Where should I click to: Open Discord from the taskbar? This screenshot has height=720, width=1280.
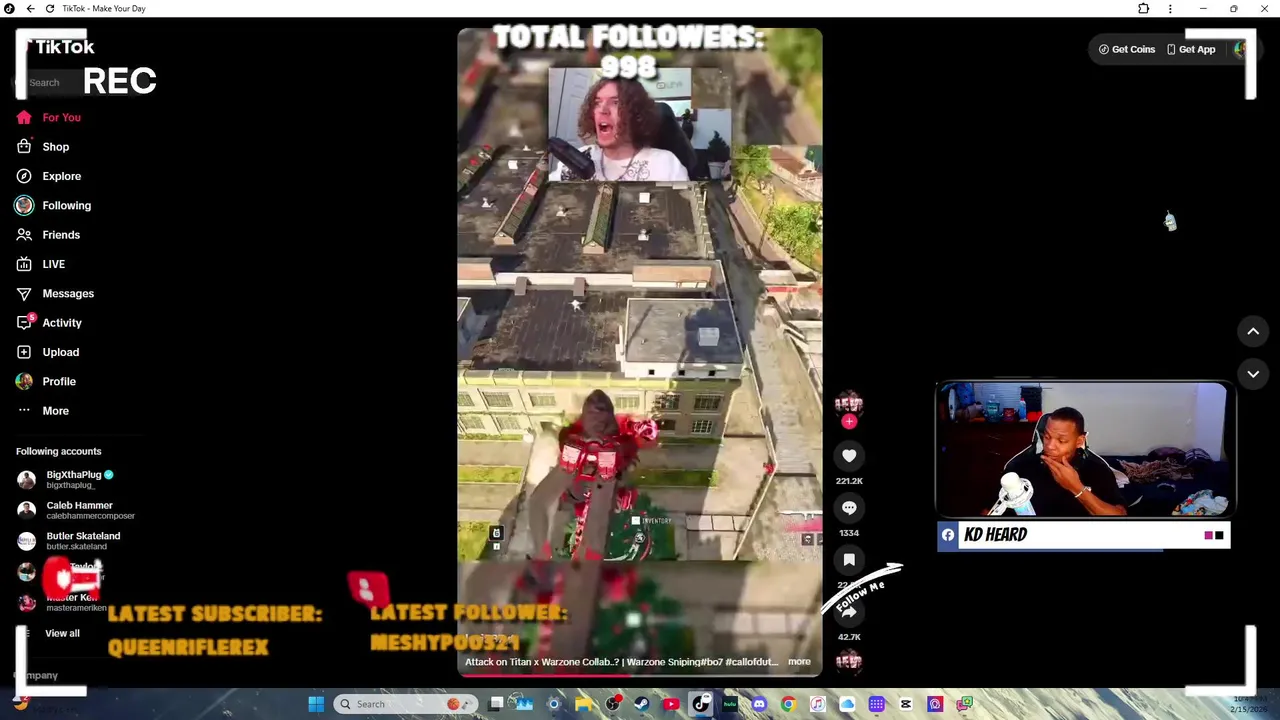[759, 704]
